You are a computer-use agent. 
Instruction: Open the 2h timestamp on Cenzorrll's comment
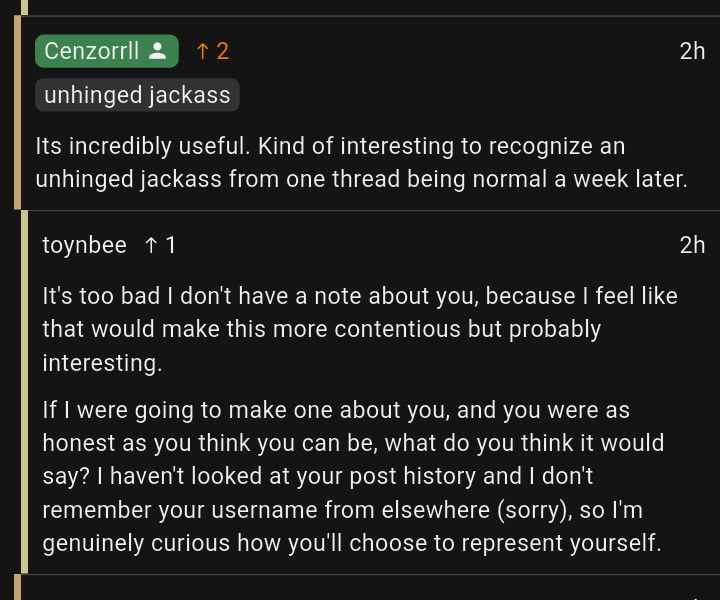click(x=692, y=51)
